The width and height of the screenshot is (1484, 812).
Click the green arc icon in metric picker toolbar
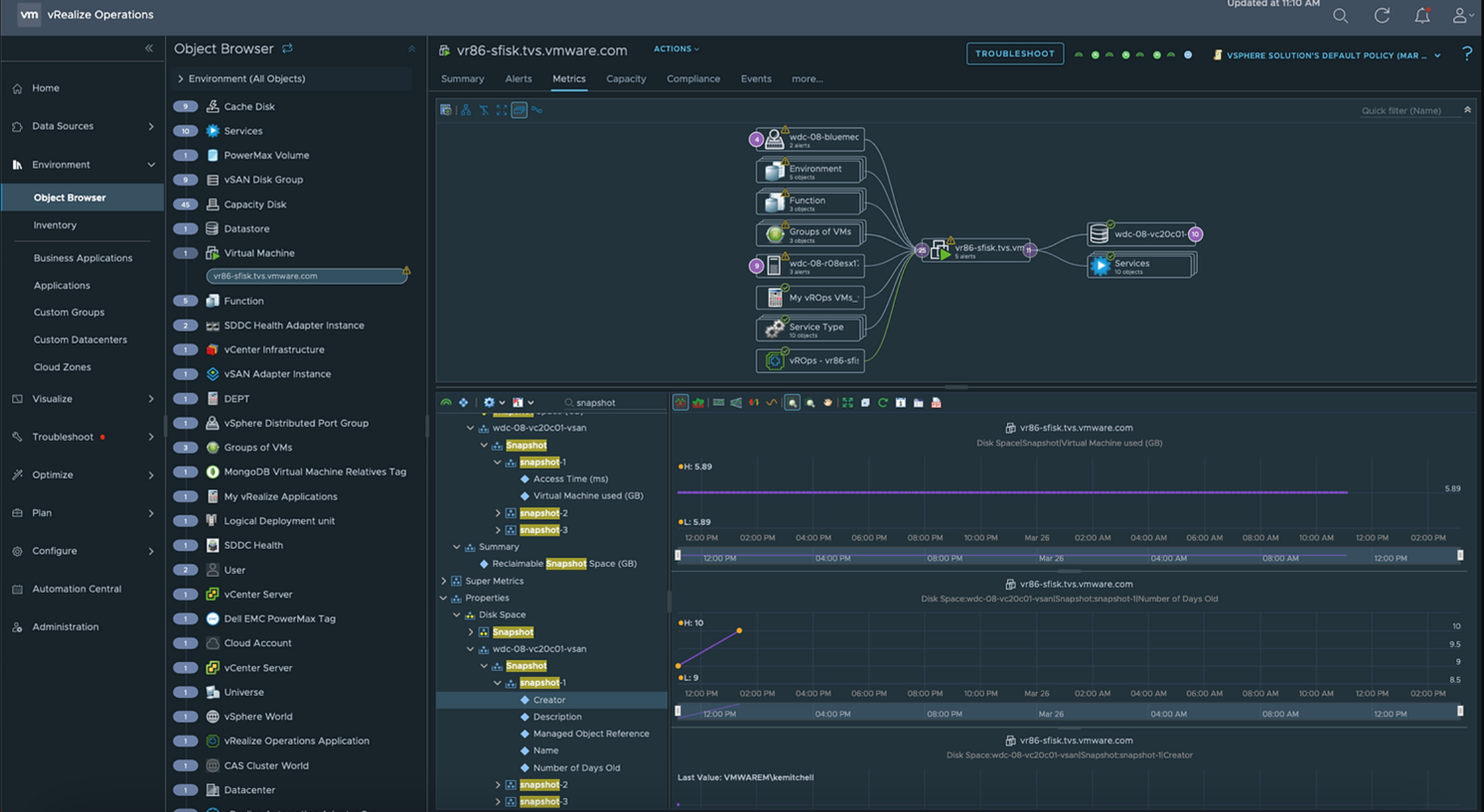(446, 403)
